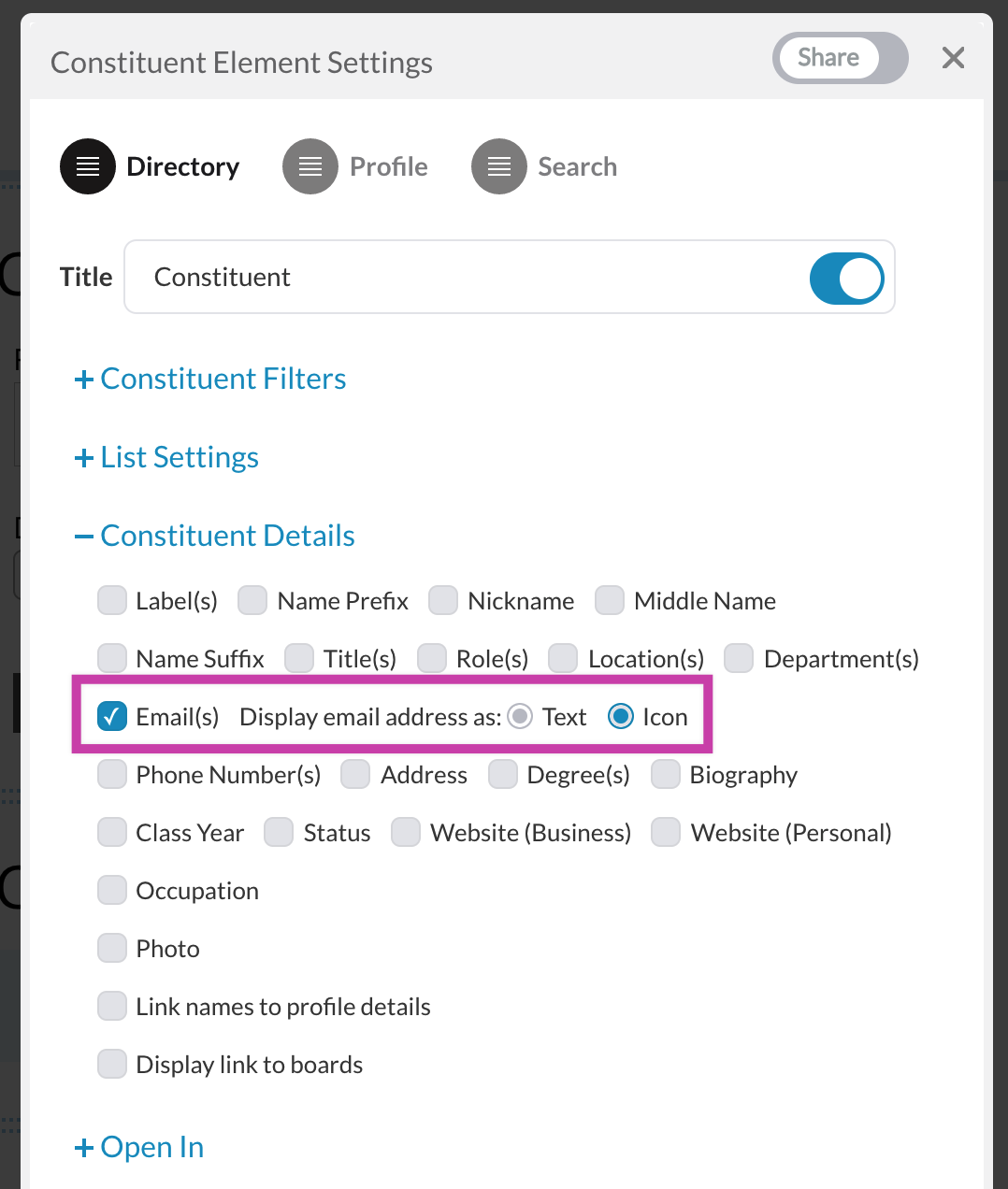Select the Text radio button for email
This screenshot has height=1189, width=1008.
(520, 717)
